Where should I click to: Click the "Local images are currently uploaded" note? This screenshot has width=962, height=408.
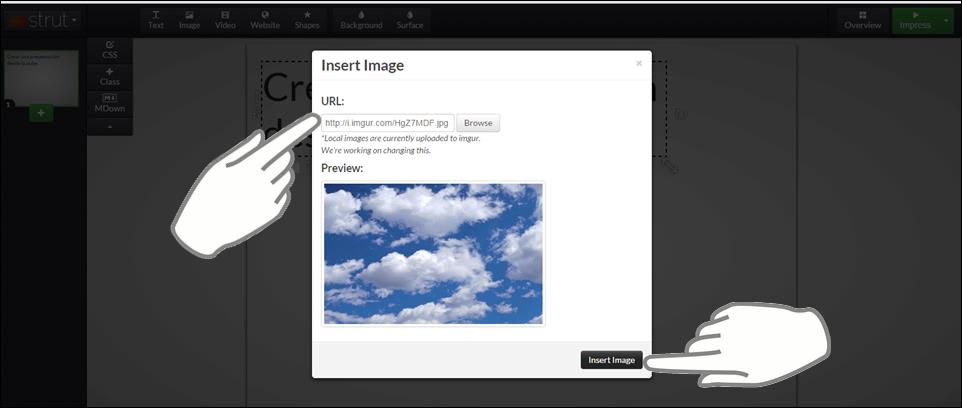[x=401, y=139]
